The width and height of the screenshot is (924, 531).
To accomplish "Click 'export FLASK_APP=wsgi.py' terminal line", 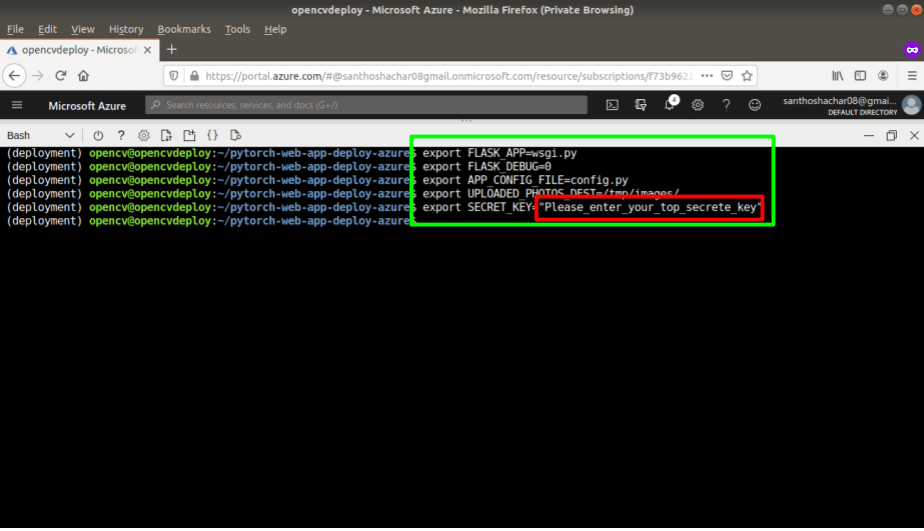I will (x=500, y=153).
